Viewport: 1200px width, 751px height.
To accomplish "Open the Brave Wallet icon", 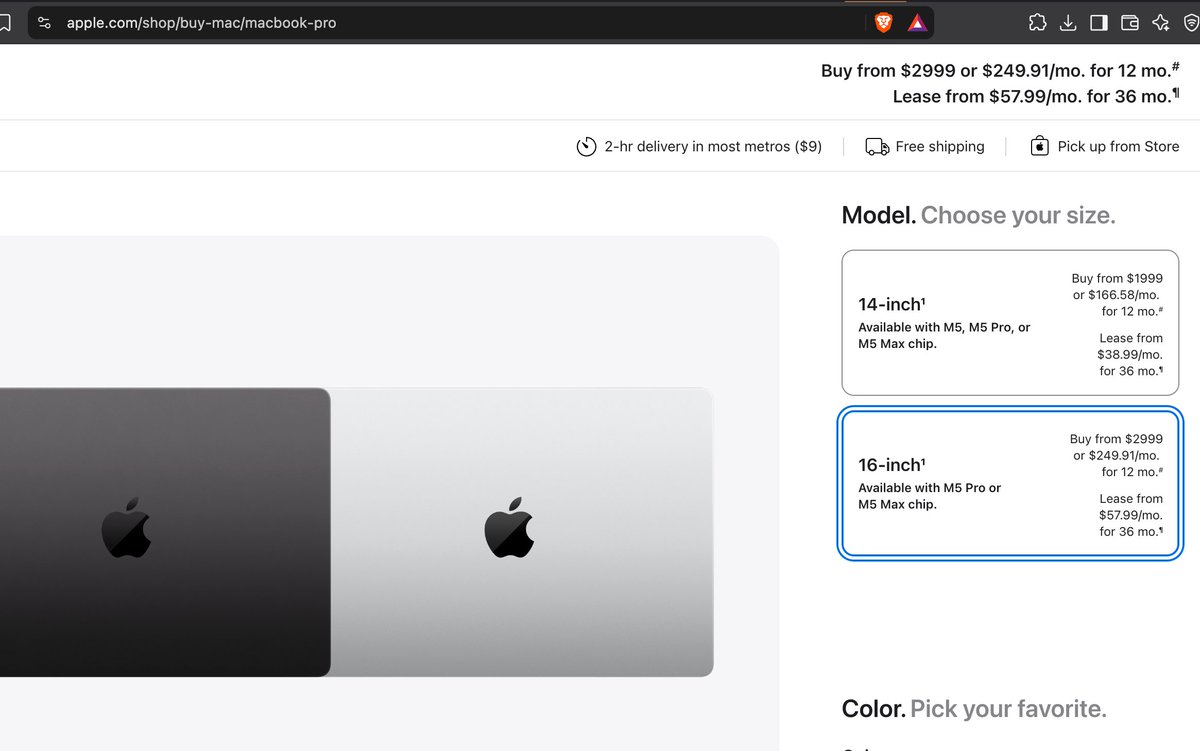I will click(x=1130, y=22).
